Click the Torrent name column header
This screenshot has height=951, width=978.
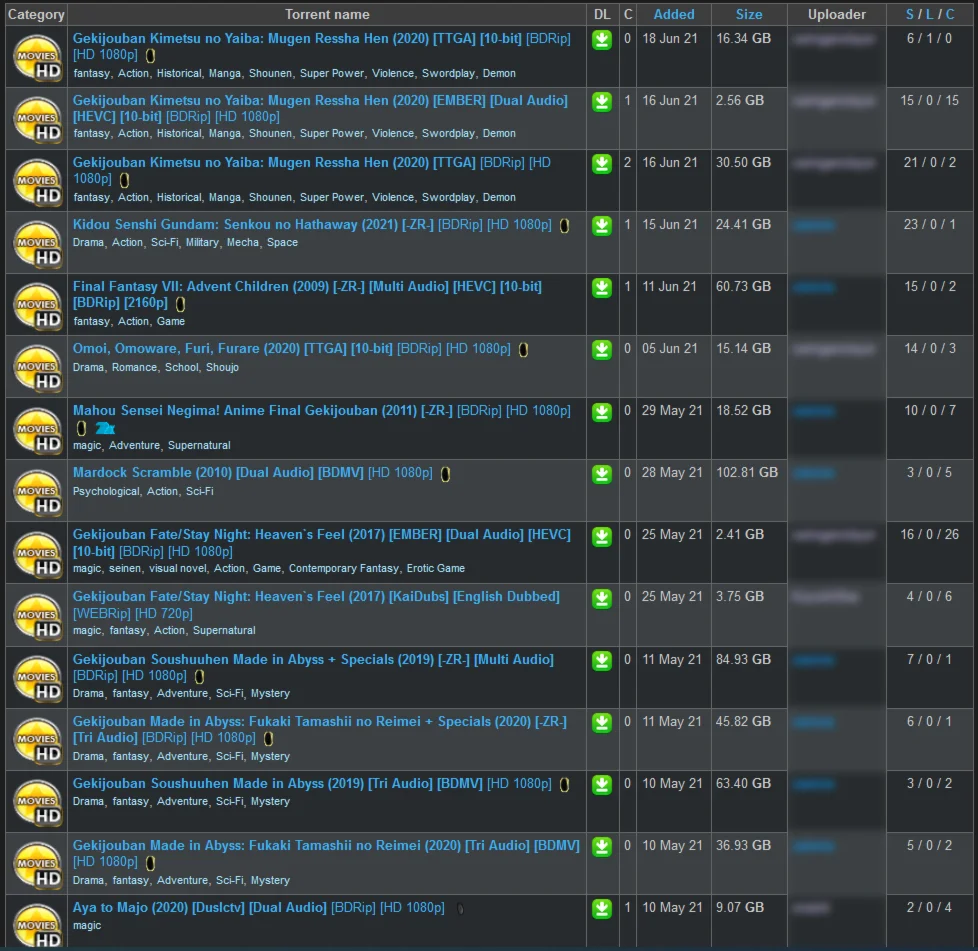click(327, 14)
